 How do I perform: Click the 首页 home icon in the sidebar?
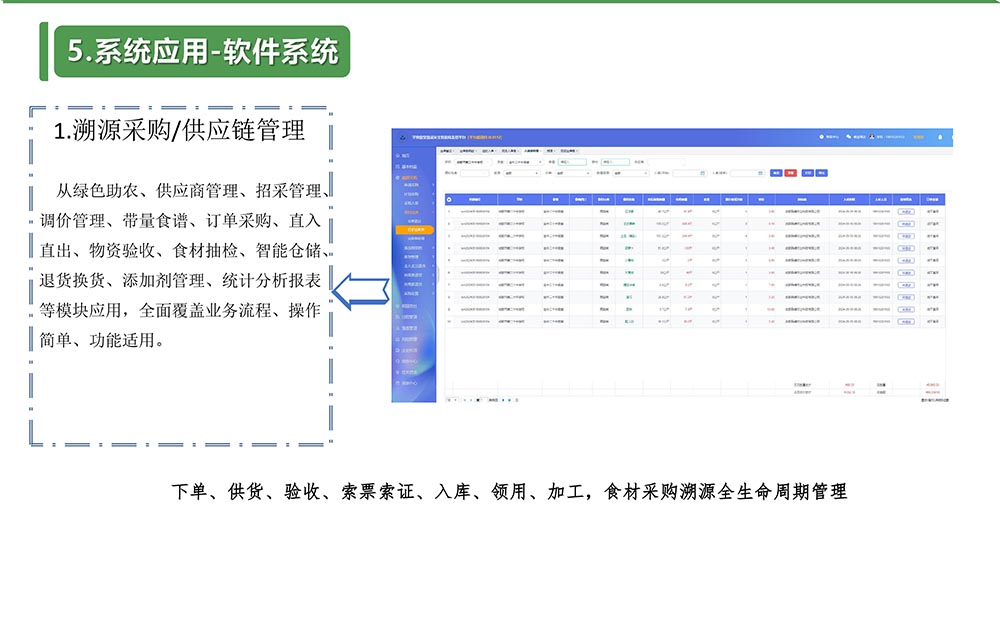click(397, 156)
